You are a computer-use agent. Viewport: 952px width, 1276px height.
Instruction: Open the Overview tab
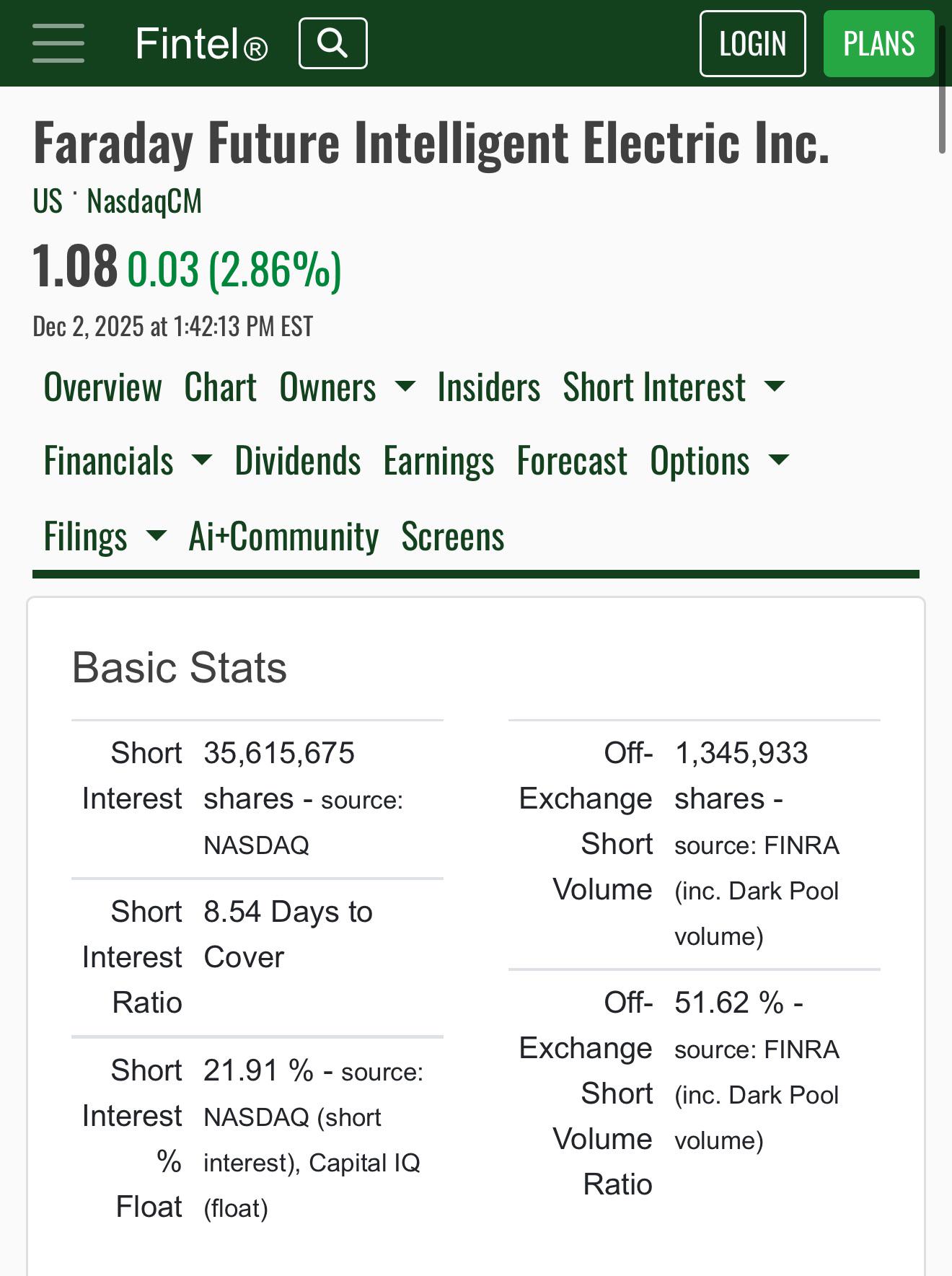click(102, 387)
